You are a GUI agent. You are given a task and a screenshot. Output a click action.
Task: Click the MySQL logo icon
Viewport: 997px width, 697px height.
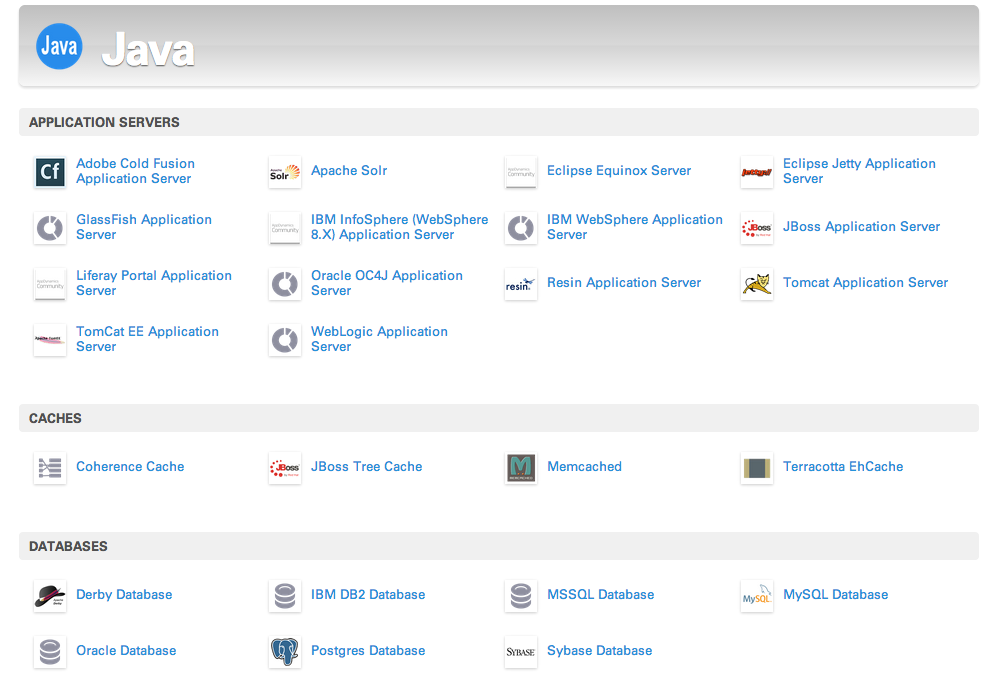pyautogui.click(x=757, y=596)
